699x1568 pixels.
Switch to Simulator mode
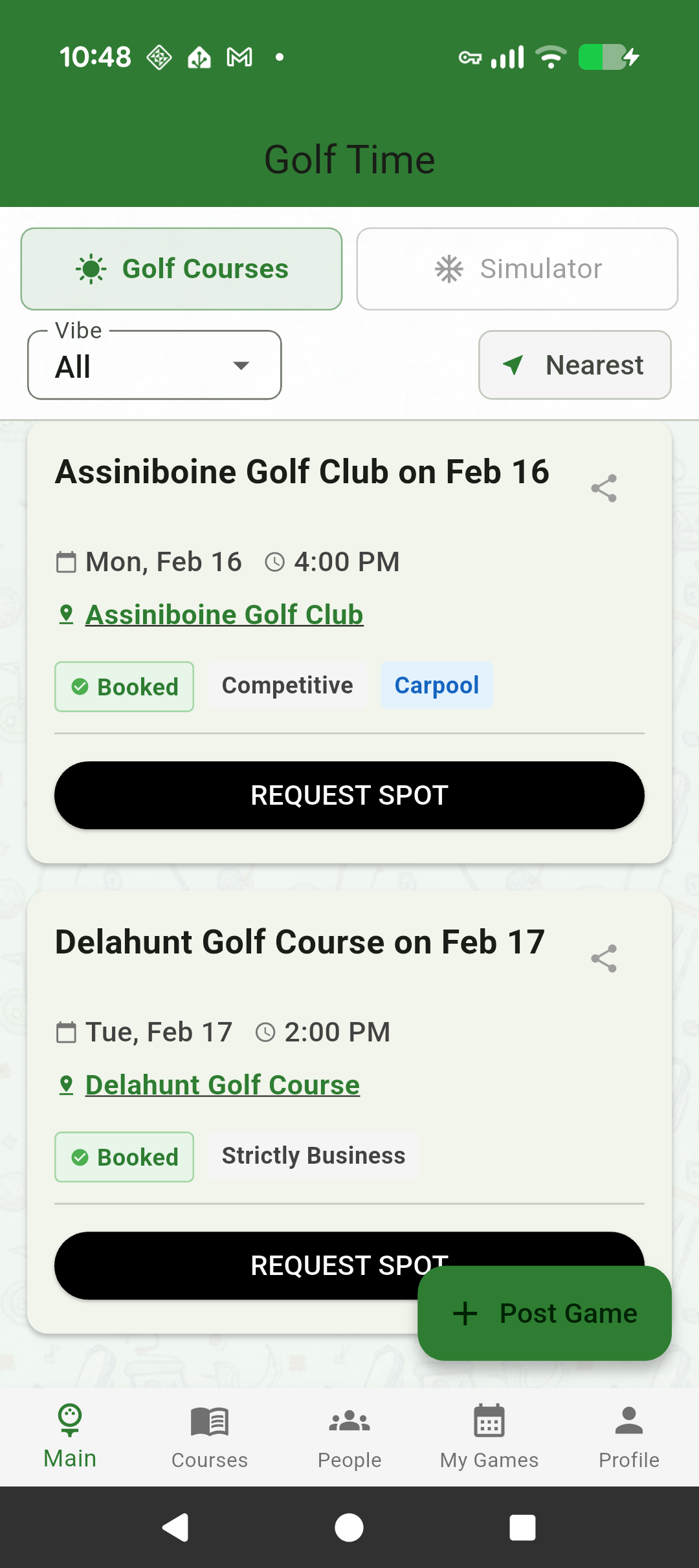[x=517, y=269]
